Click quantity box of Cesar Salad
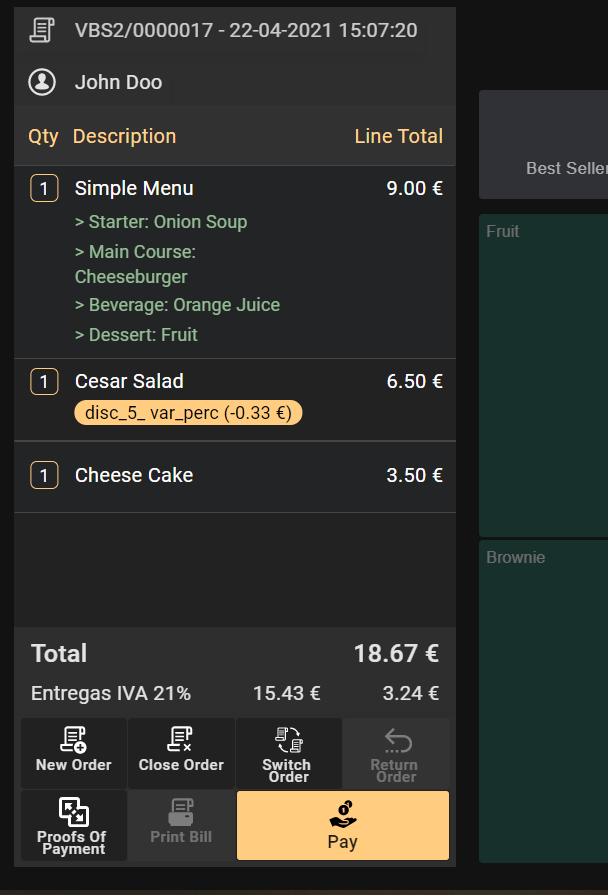 coord(44,381)
